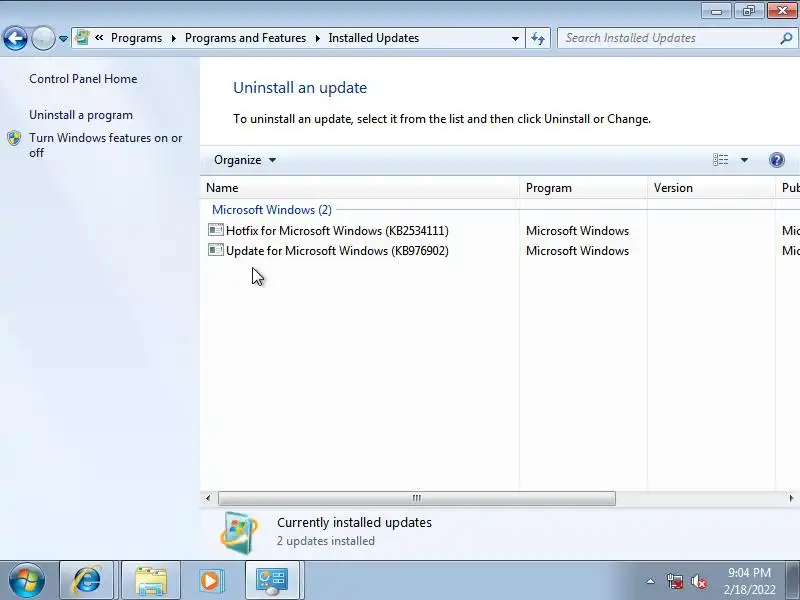Click the horizontal scrollbar thumb

pos(417,498)
